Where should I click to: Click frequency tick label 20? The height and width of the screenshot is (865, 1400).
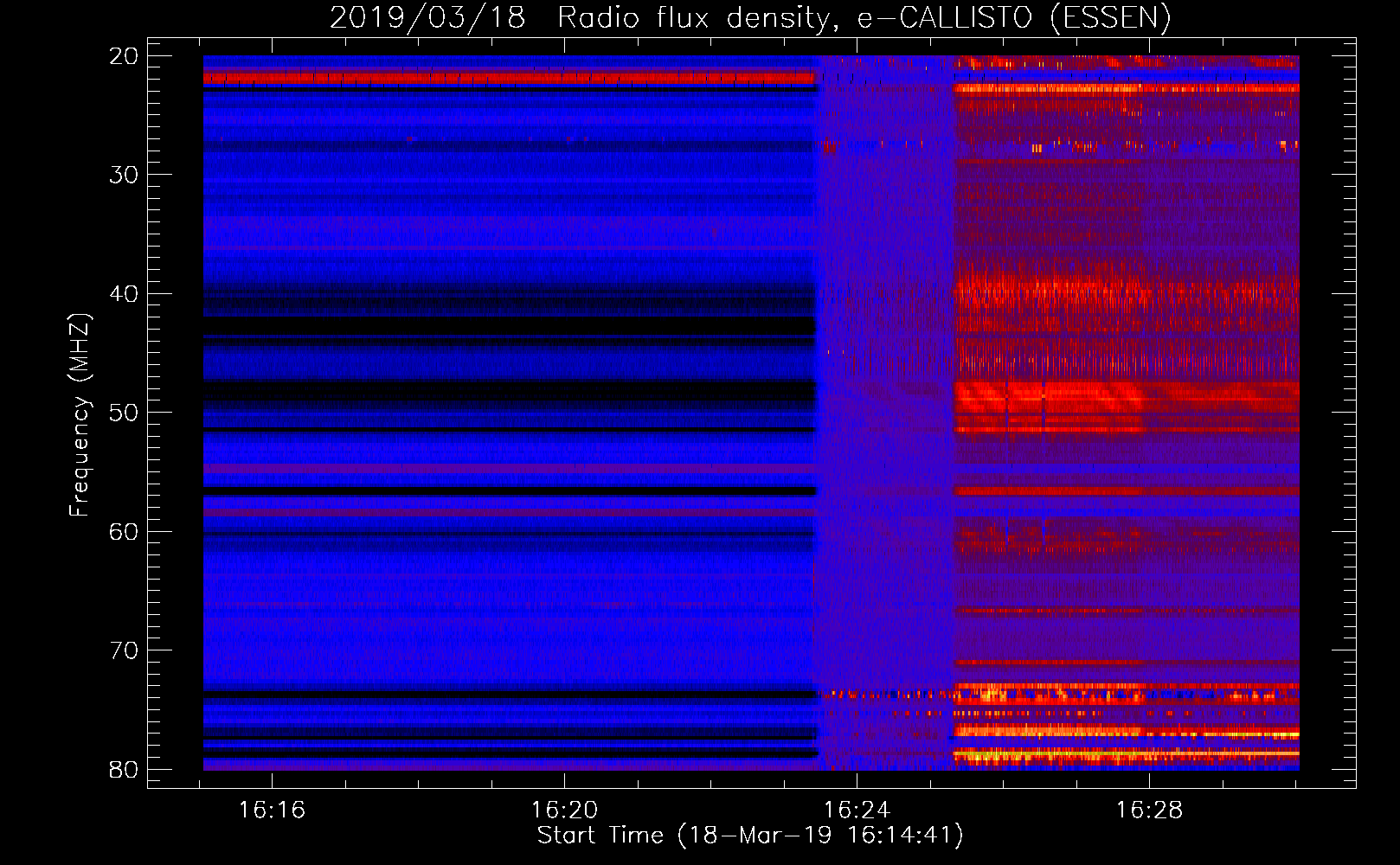pos(125,56)
